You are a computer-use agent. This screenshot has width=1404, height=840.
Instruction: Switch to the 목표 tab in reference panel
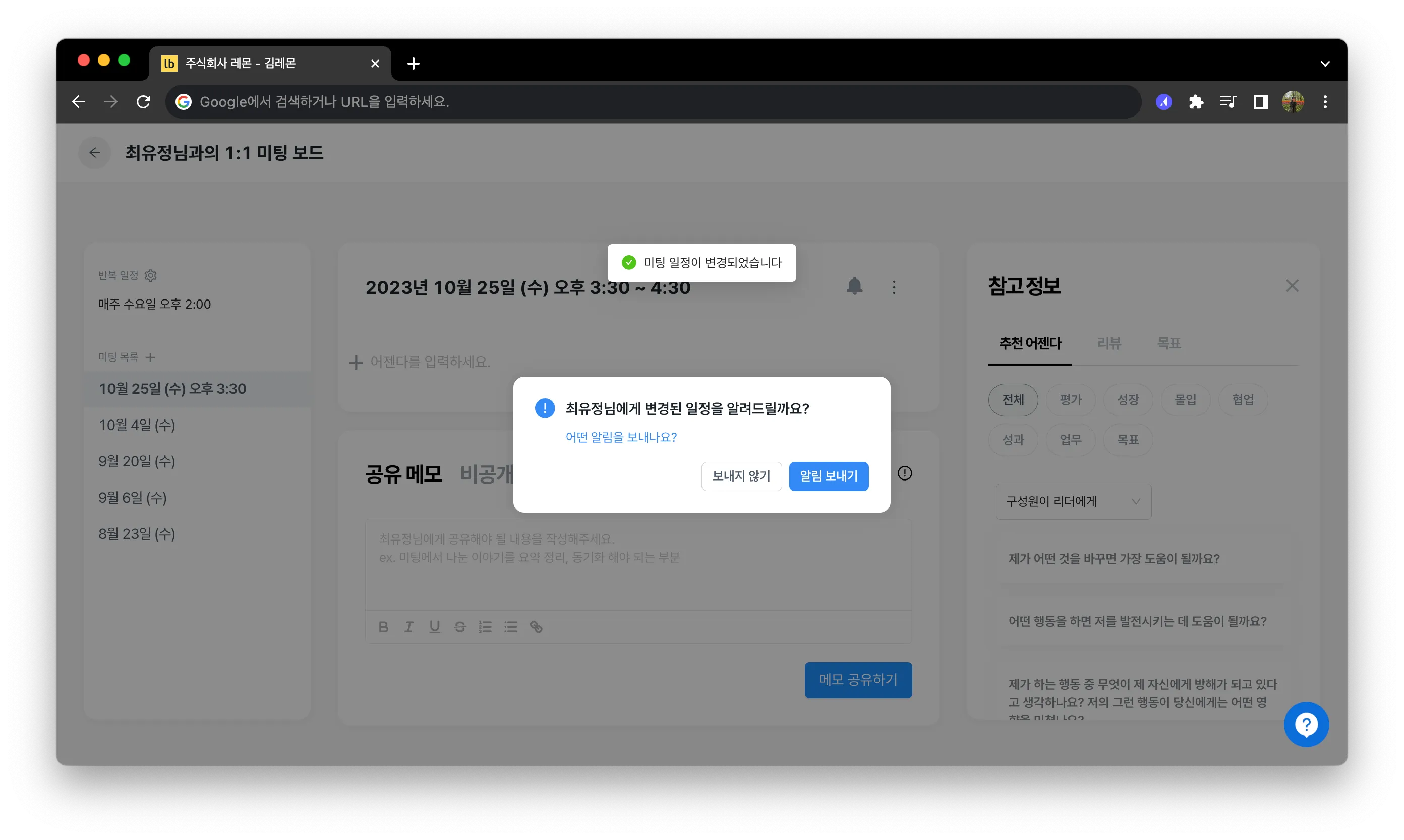[x=1168, y=343]
